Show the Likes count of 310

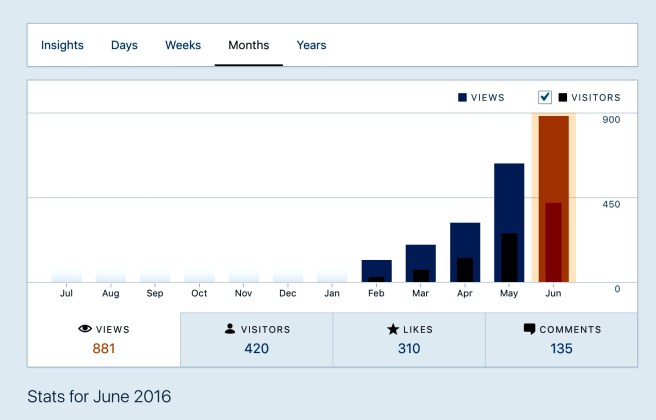[408, 349]
